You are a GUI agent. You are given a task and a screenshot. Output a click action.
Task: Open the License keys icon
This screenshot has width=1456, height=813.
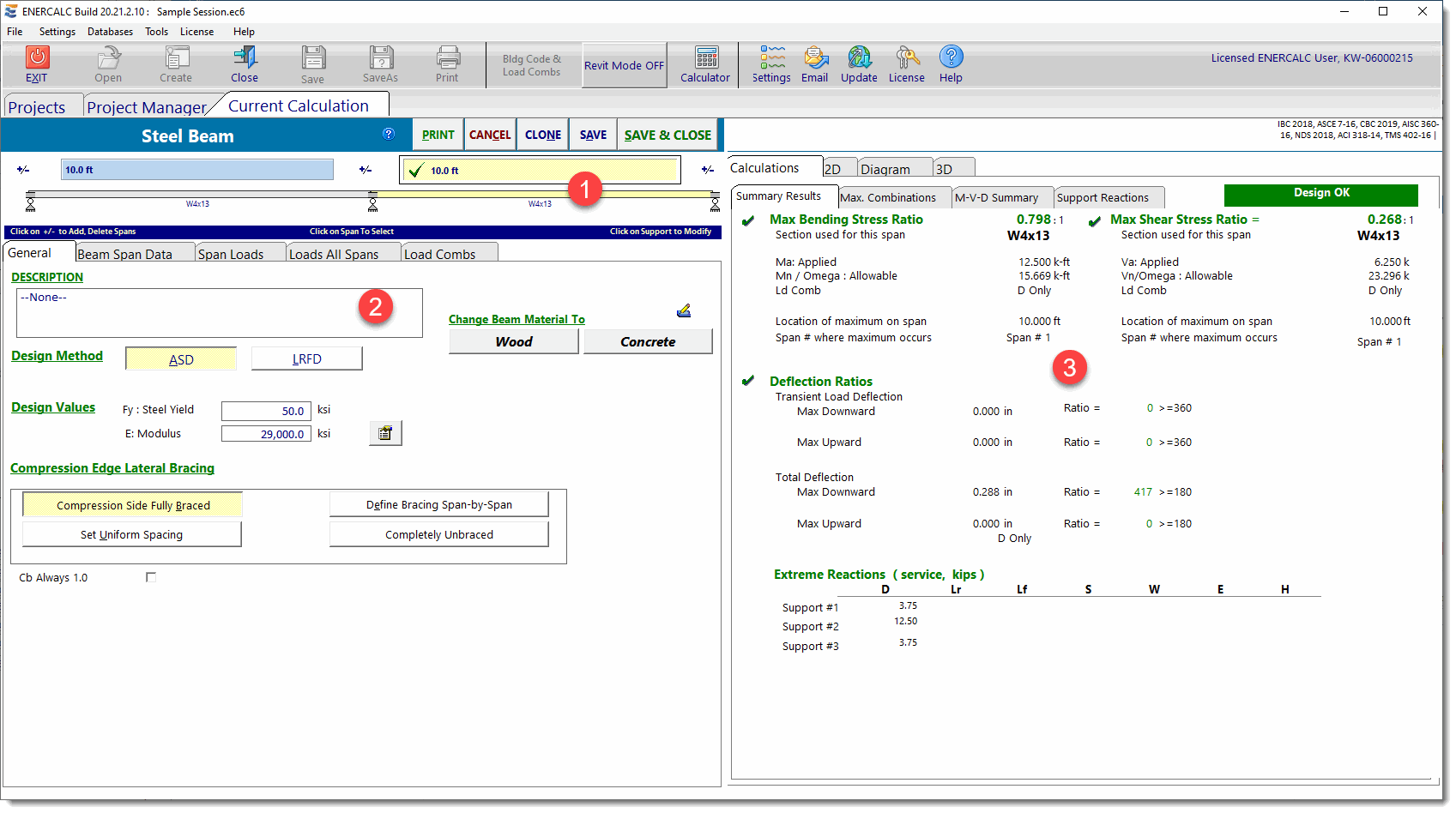(x=907, y=57)
